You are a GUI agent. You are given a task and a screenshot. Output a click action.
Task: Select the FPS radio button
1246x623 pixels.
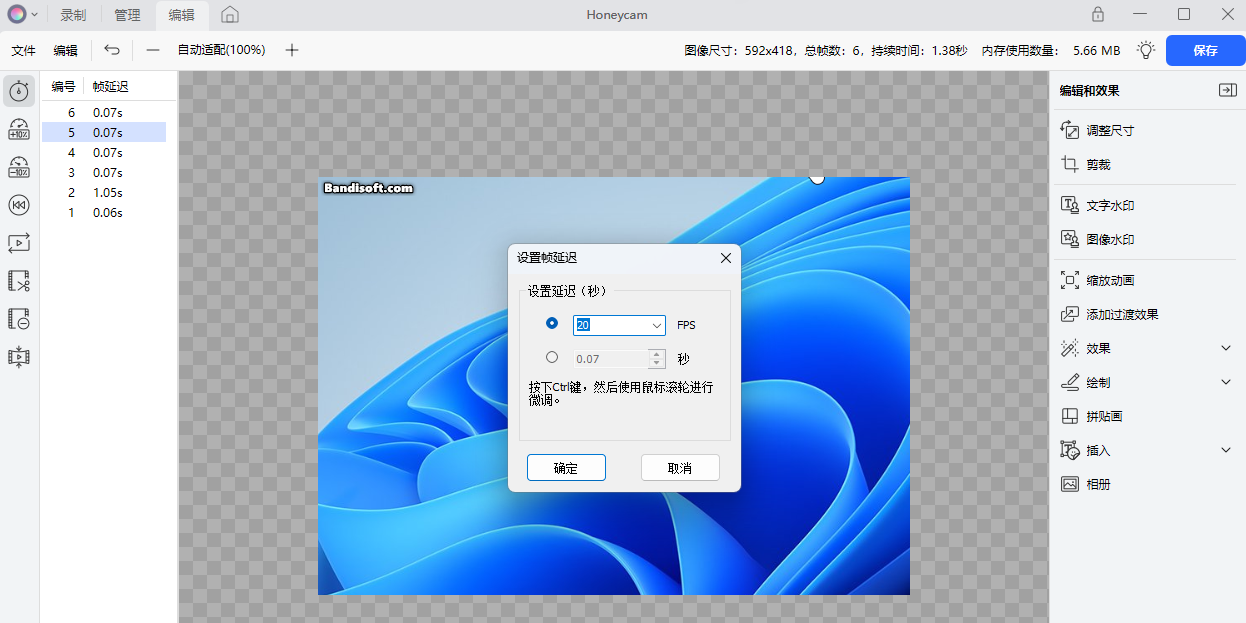pos(552,323)
